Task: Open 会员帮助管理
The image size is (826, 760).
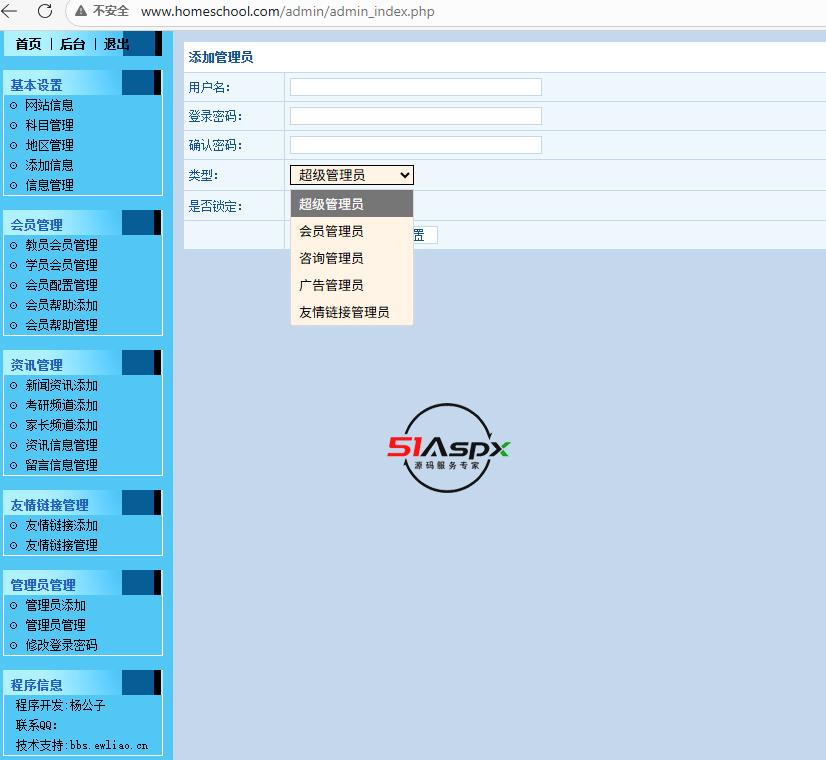Action: tap(62, 325)
